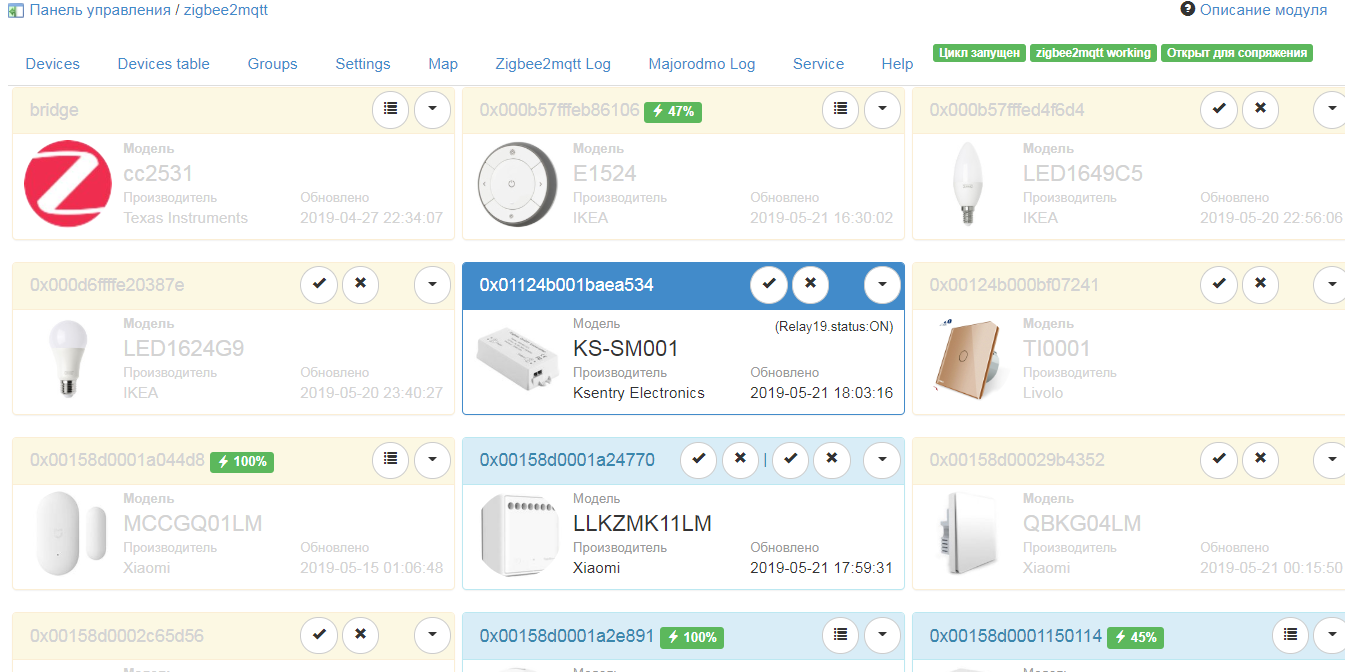Click first checkmark on 0x00158d0001a24770 card
The height and width of the screenshot is (672, 1345).
coord(698,459)
